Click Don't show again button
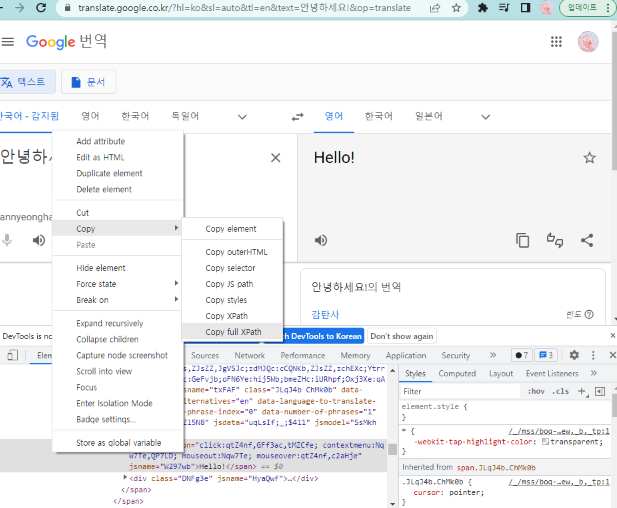This screenshot has width=617, height=508. pos(401,336)
